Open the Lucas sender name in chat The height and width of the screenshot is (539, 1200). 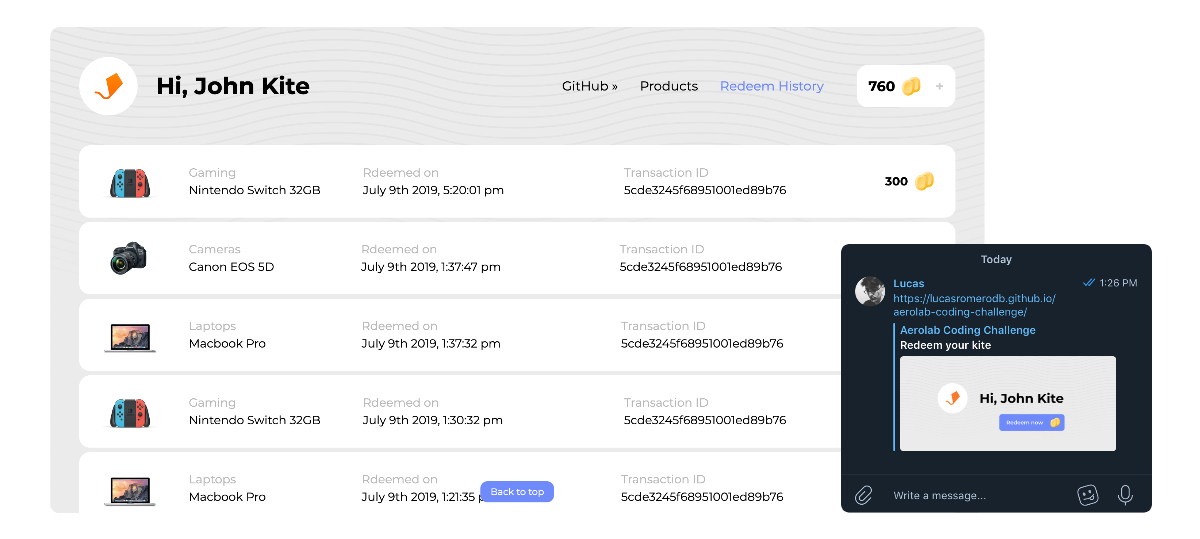[x=909, y=283]
